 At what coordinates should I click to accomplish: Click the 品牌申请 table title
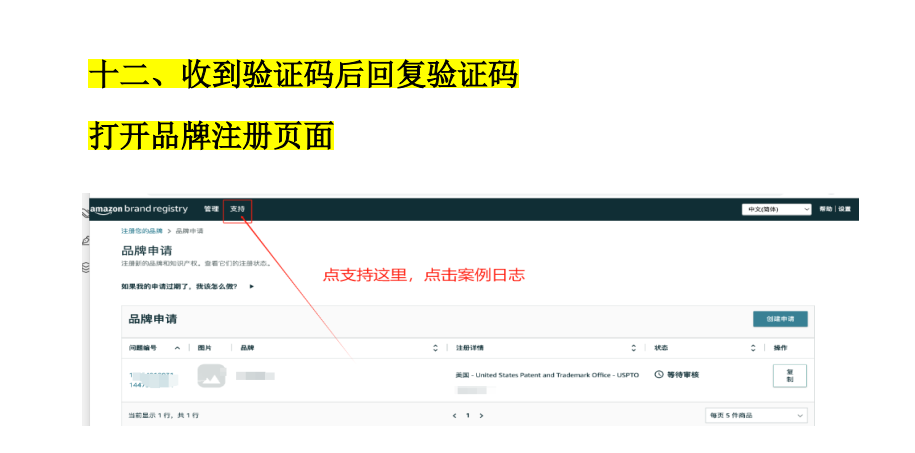pos(153,319)
